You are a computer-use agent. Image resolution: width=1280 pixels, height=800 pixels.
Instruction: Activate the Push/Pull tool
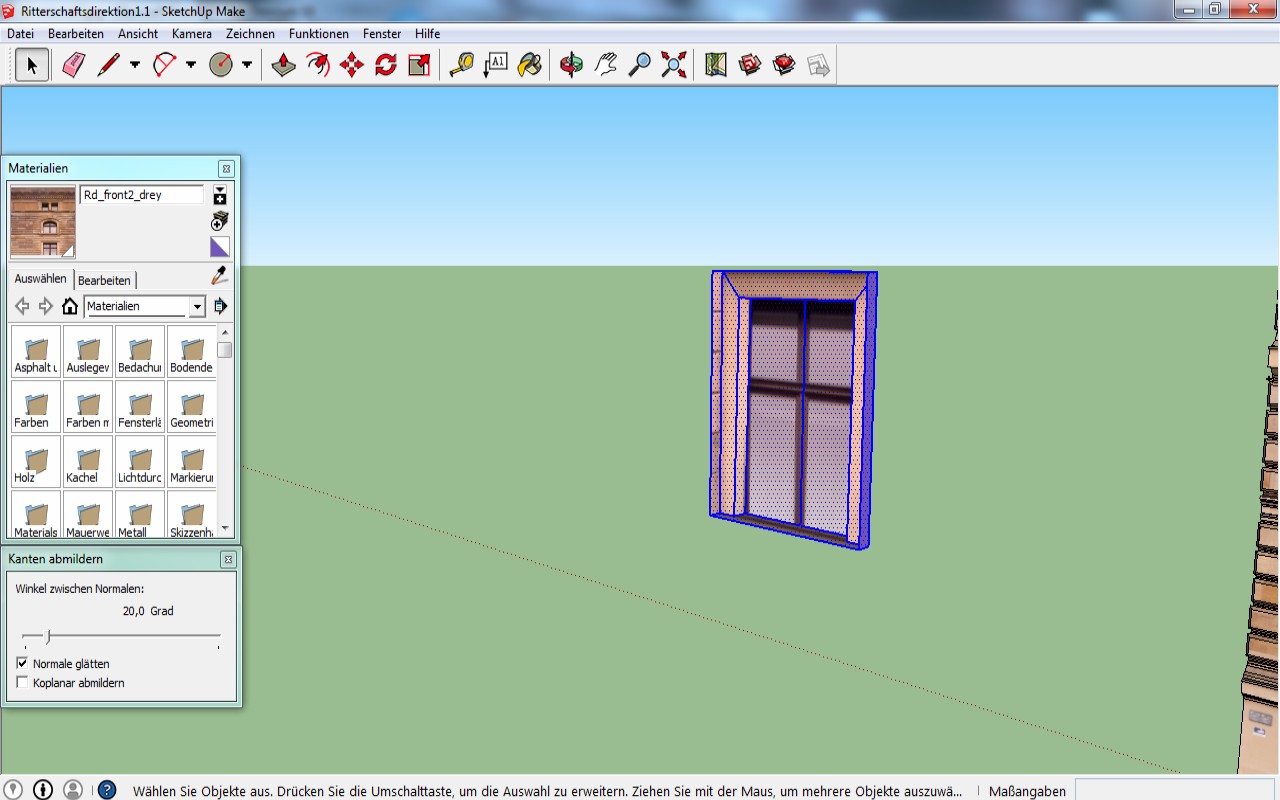pos(284,66)
